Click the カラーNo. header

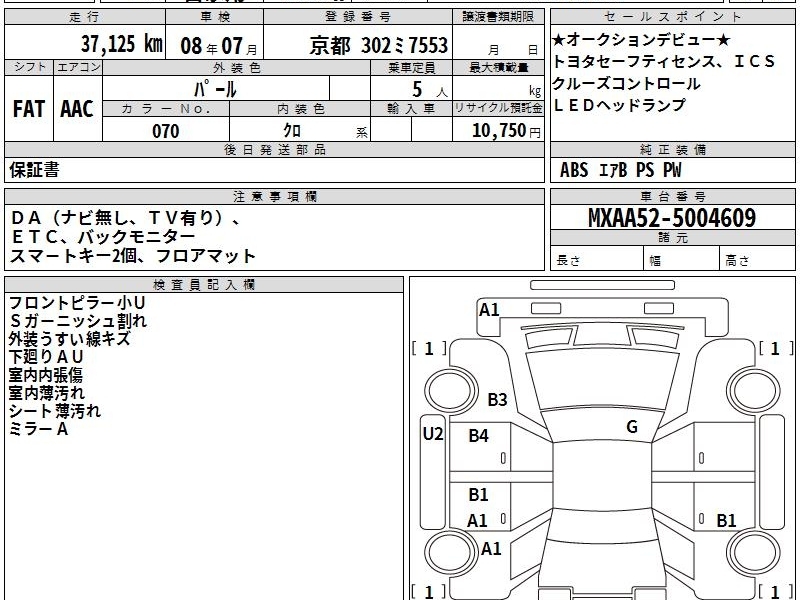166,108
